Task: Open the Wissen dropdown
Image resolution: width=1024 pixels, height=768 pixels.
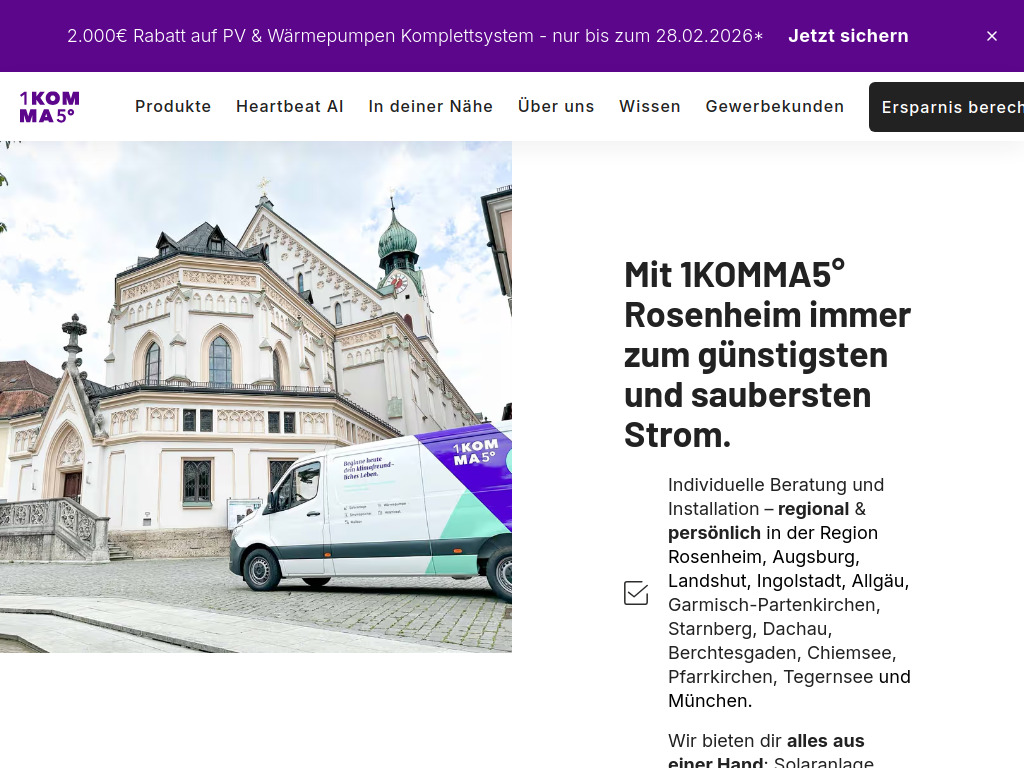Action: click(650, 106)
